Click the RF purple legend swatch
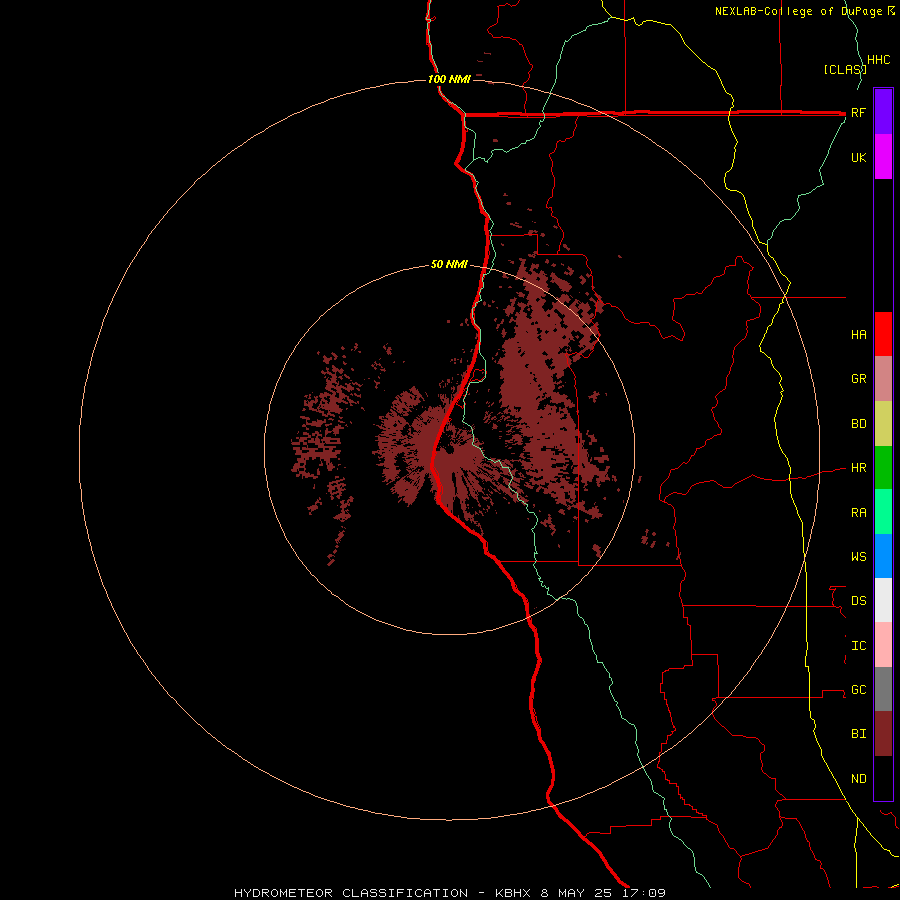900x900 pixels. coord(883,112)
